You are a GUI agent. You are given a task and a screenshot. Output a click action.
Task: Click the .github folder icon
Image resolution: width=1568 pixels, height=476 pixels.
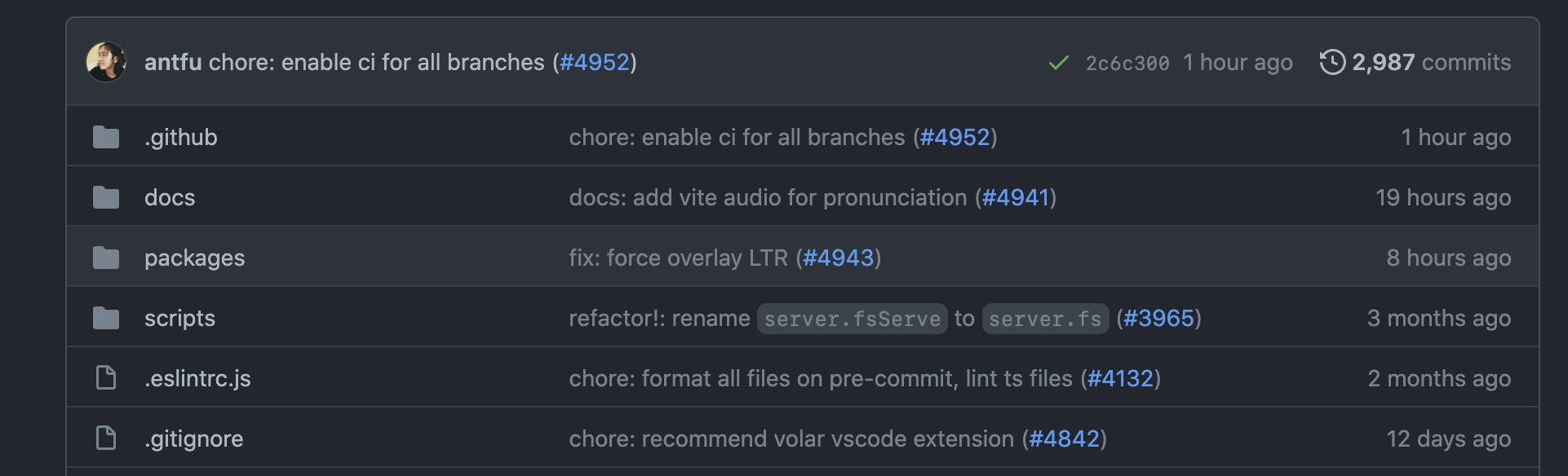106,137
